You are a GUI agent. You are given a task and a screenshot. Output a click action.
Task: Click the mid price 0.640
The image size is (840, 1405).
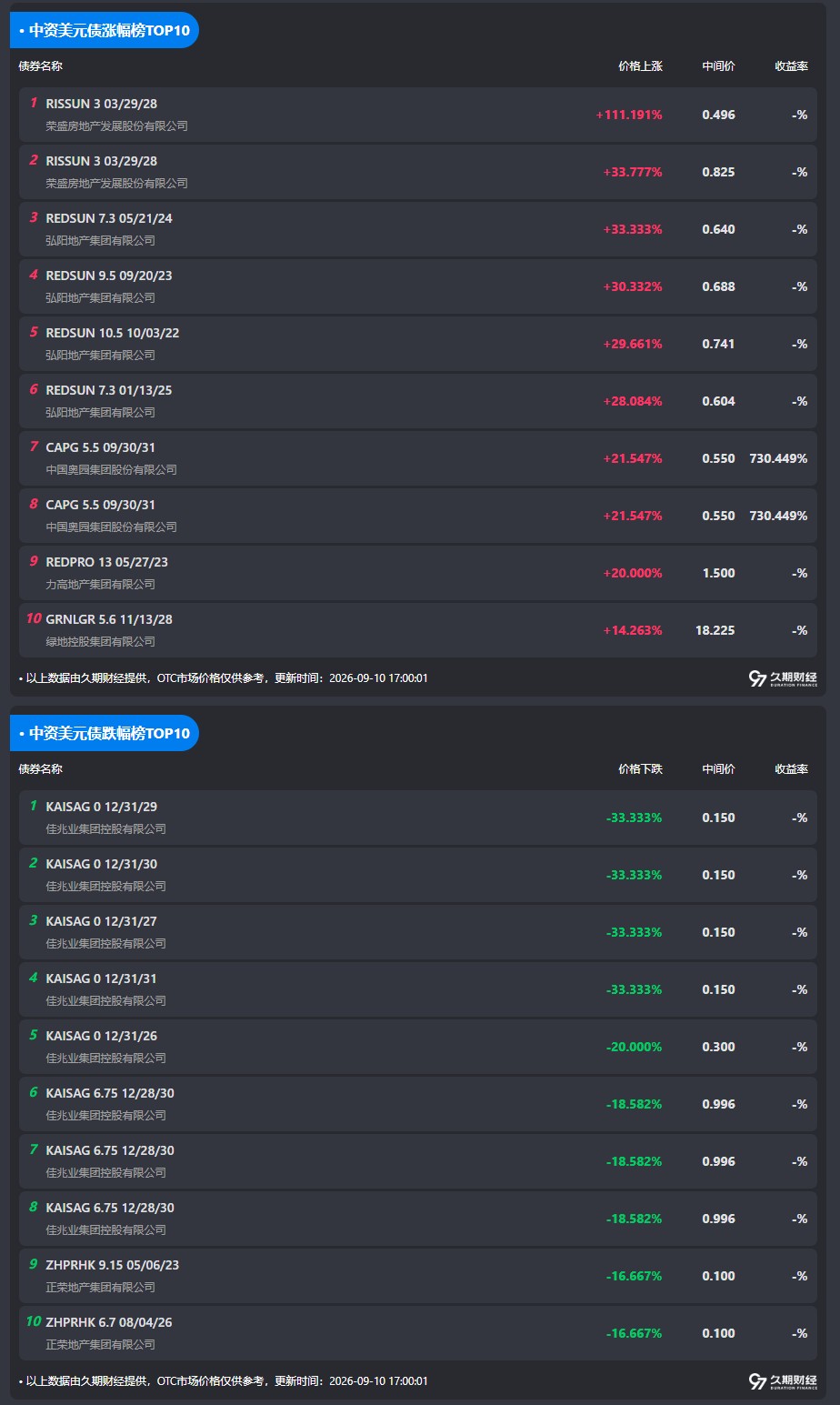[x=718, y=229]
